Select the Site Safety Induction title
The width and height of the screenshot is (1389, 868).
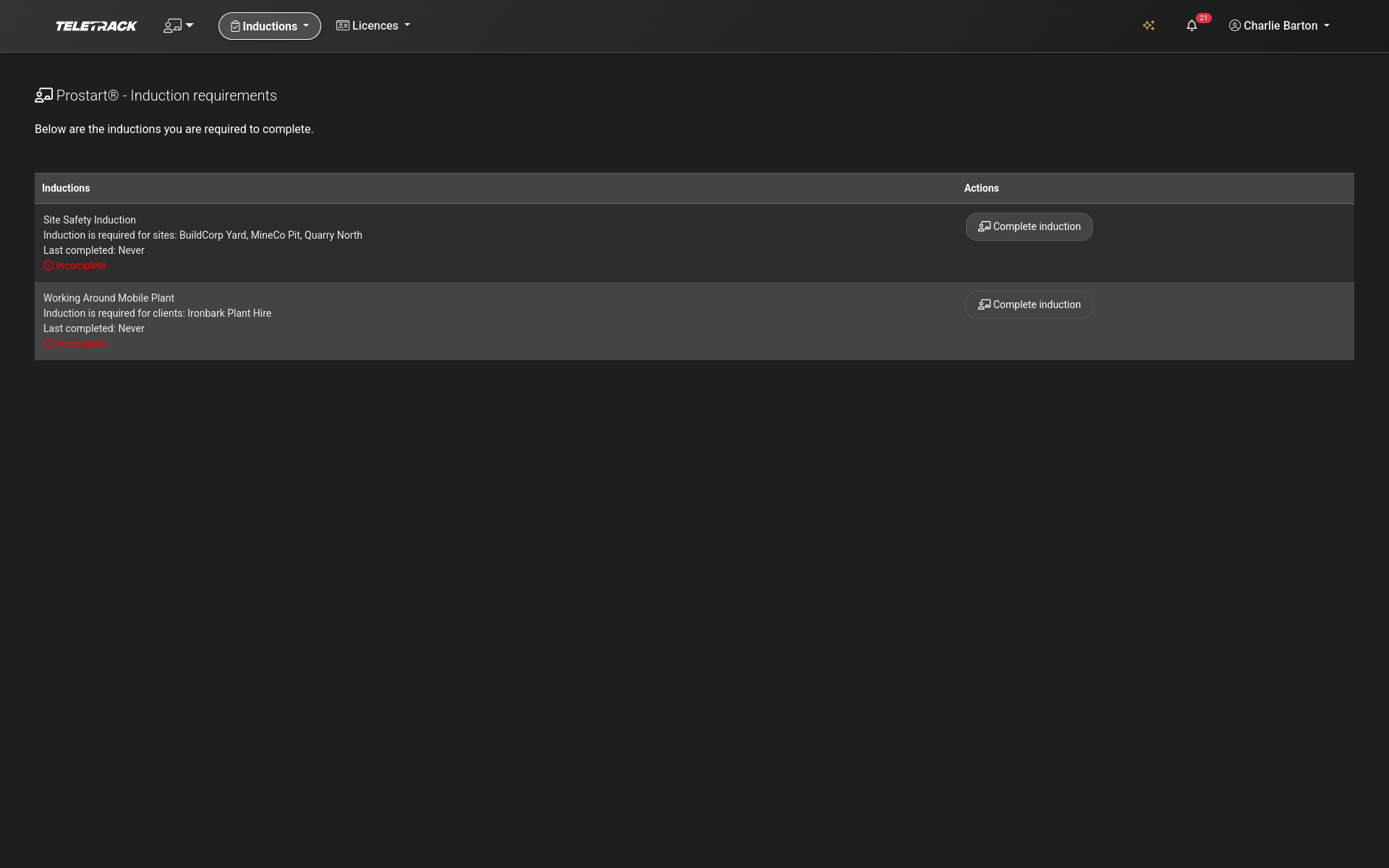[90, 220]
